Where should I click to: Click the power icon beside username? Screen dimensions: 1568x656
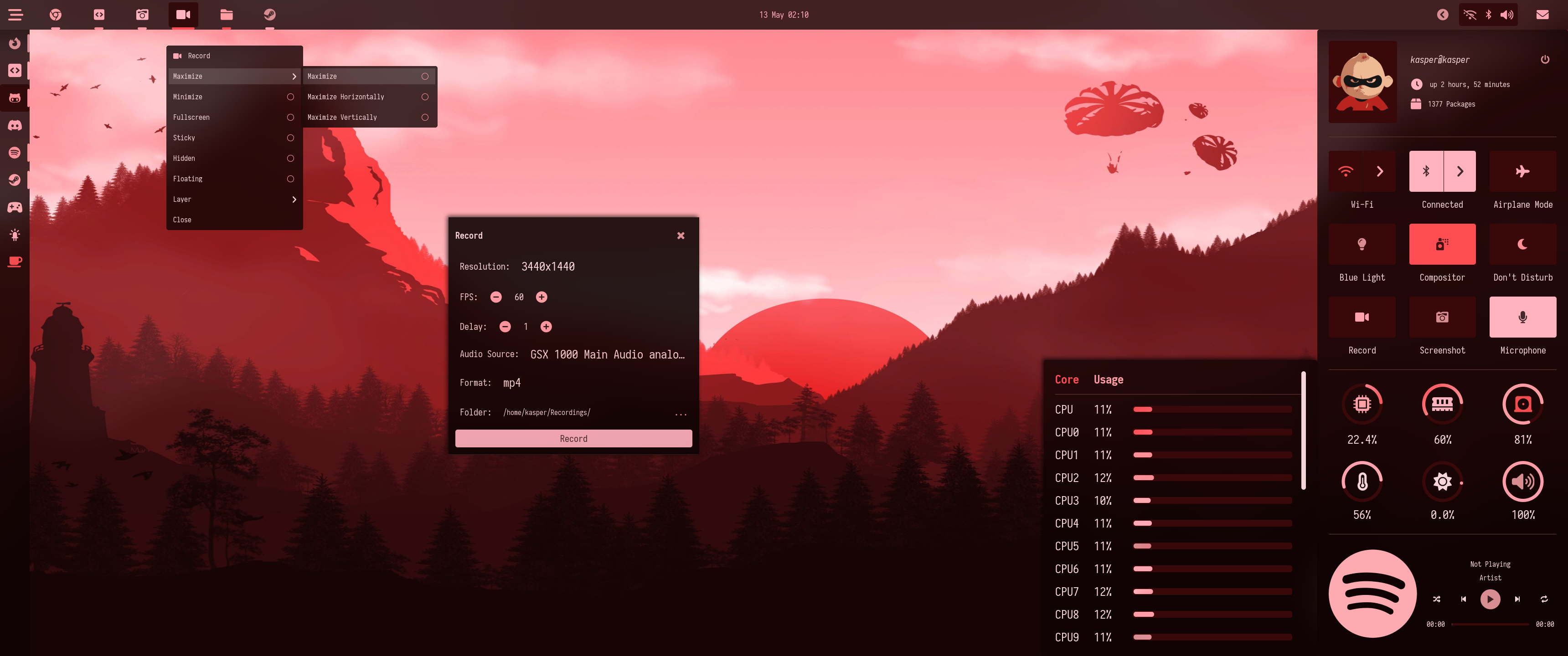[1544, 60]
